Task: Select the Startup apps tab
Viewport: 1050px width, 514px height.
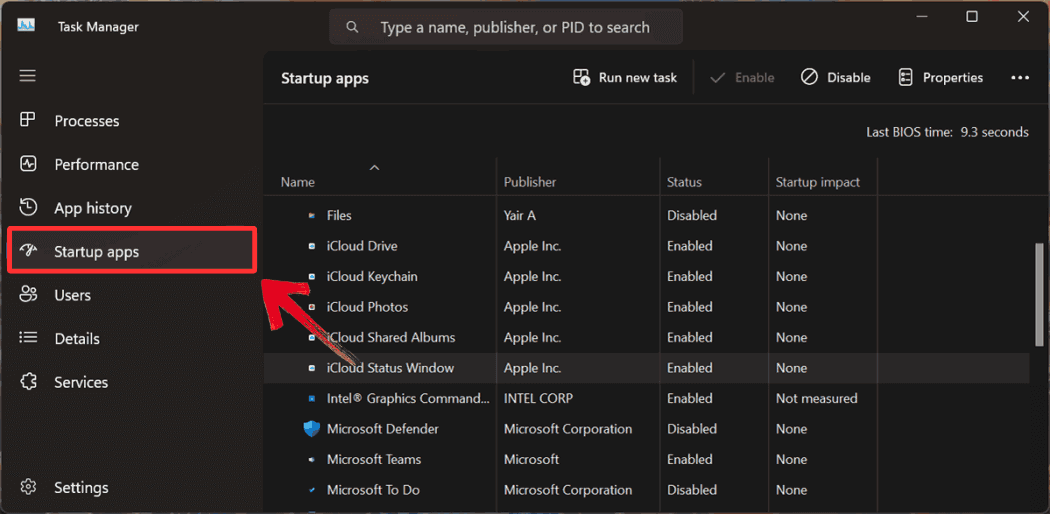Action: point(131,251)
